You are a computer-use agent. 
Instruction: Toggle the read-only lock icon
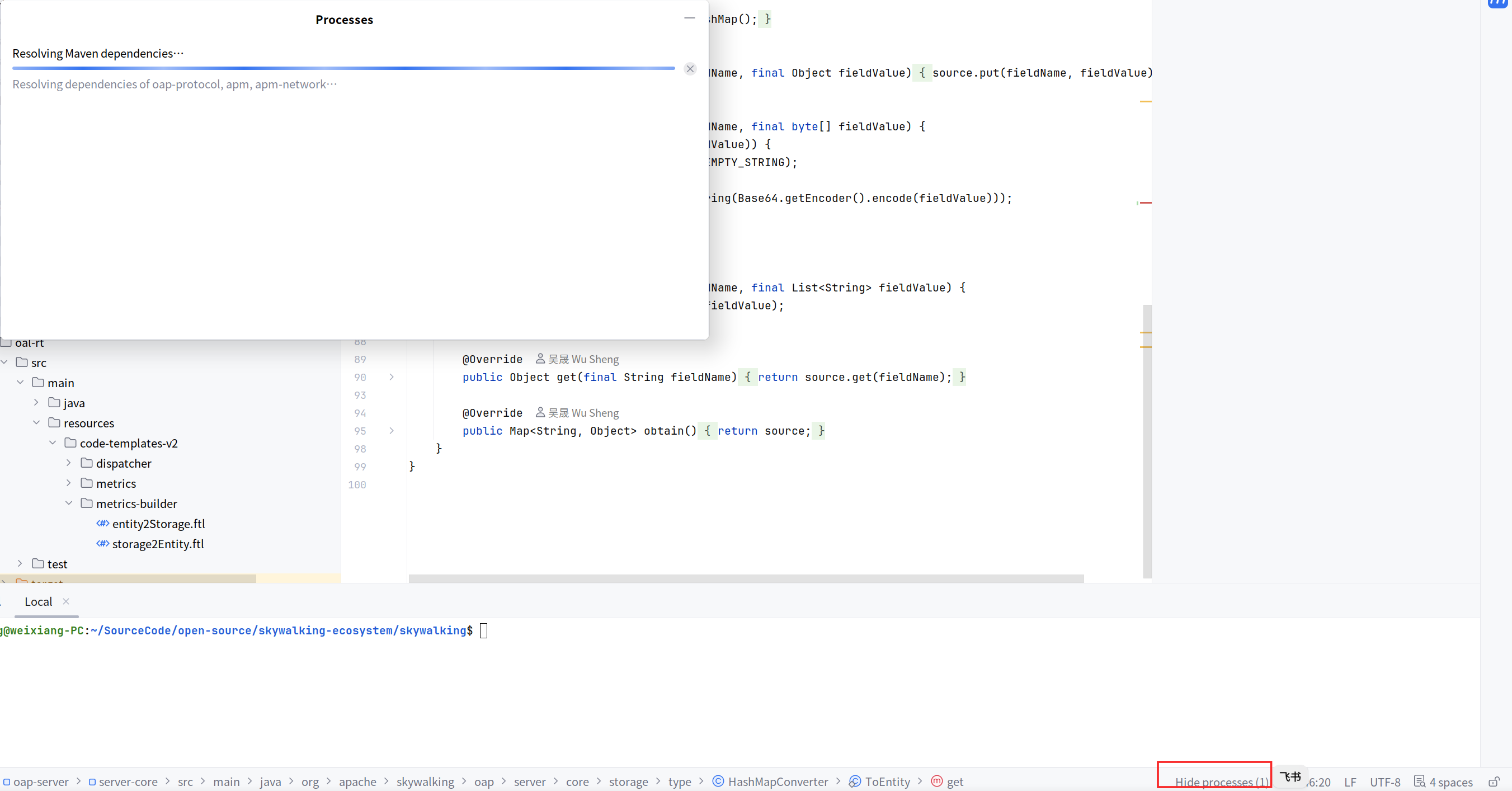(1494, 781)
